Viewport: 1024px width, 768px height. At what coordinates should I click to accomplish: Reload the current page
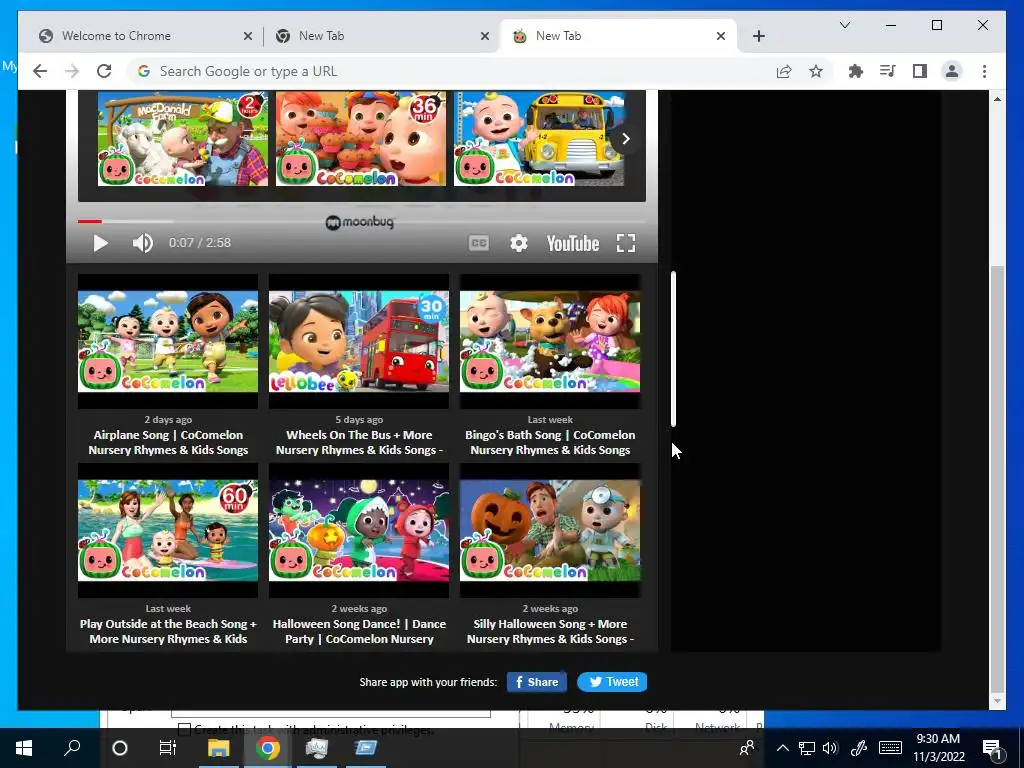[104, 71]
